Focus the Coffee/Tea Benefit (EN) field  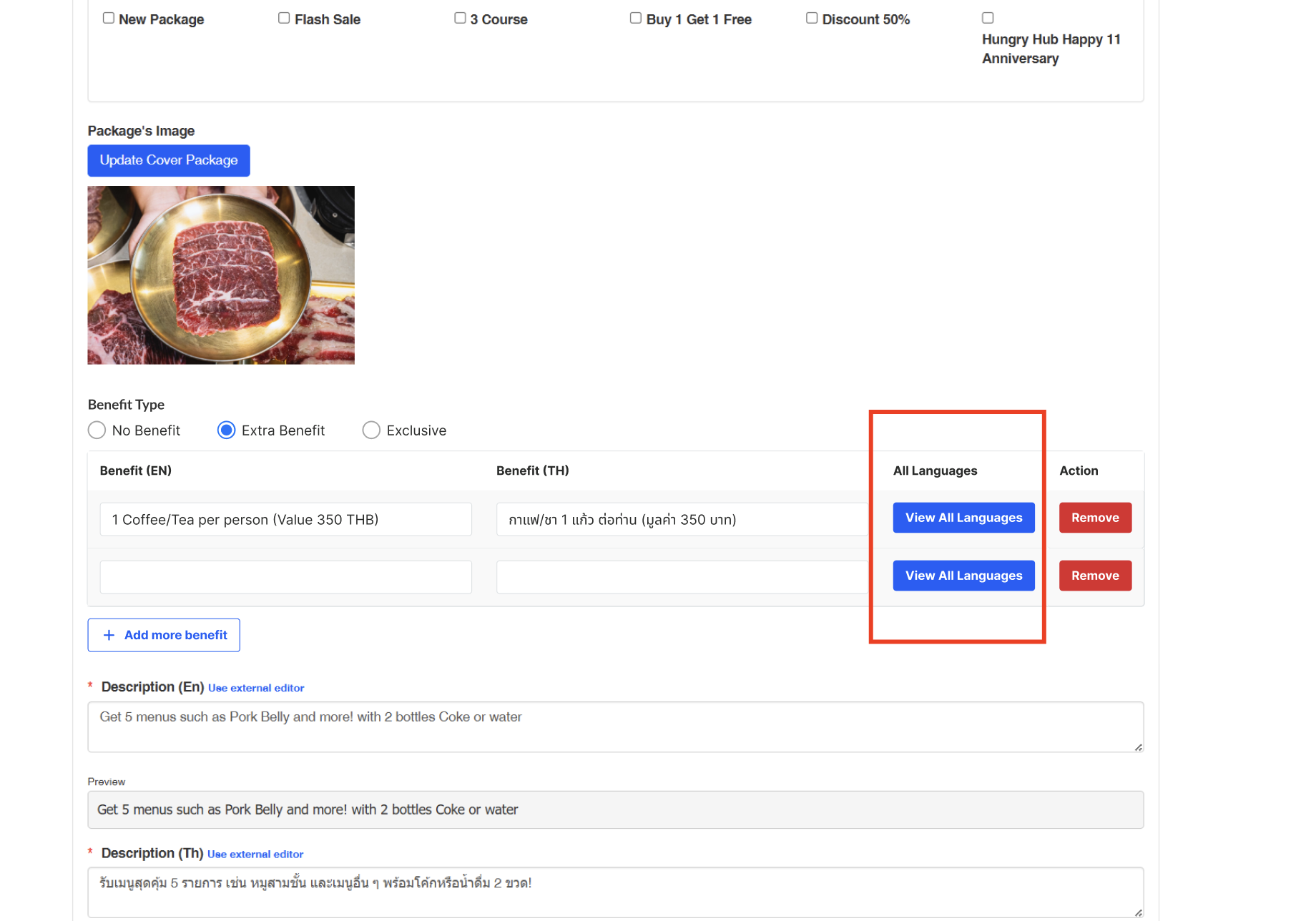pyautogui.click(x=285, y=519)
